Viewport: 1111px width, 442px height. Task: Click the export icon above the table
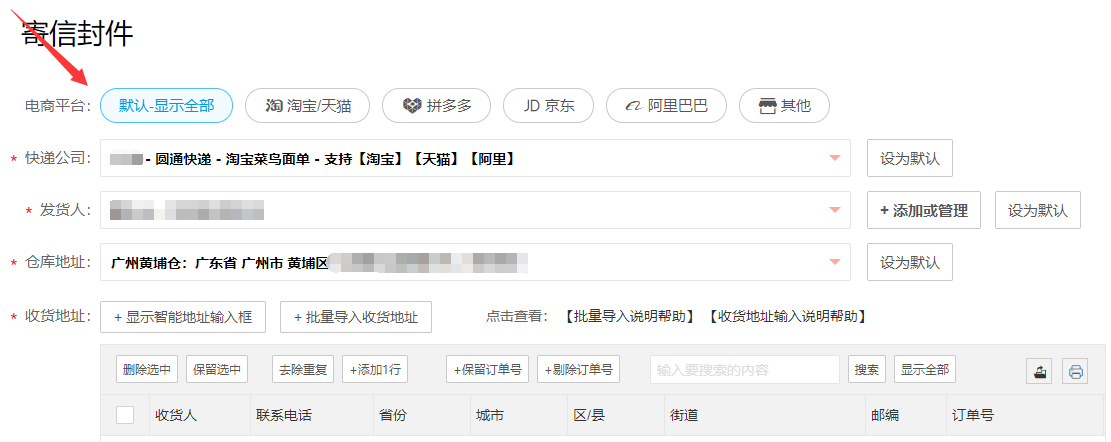click(x=1039, y=370)
